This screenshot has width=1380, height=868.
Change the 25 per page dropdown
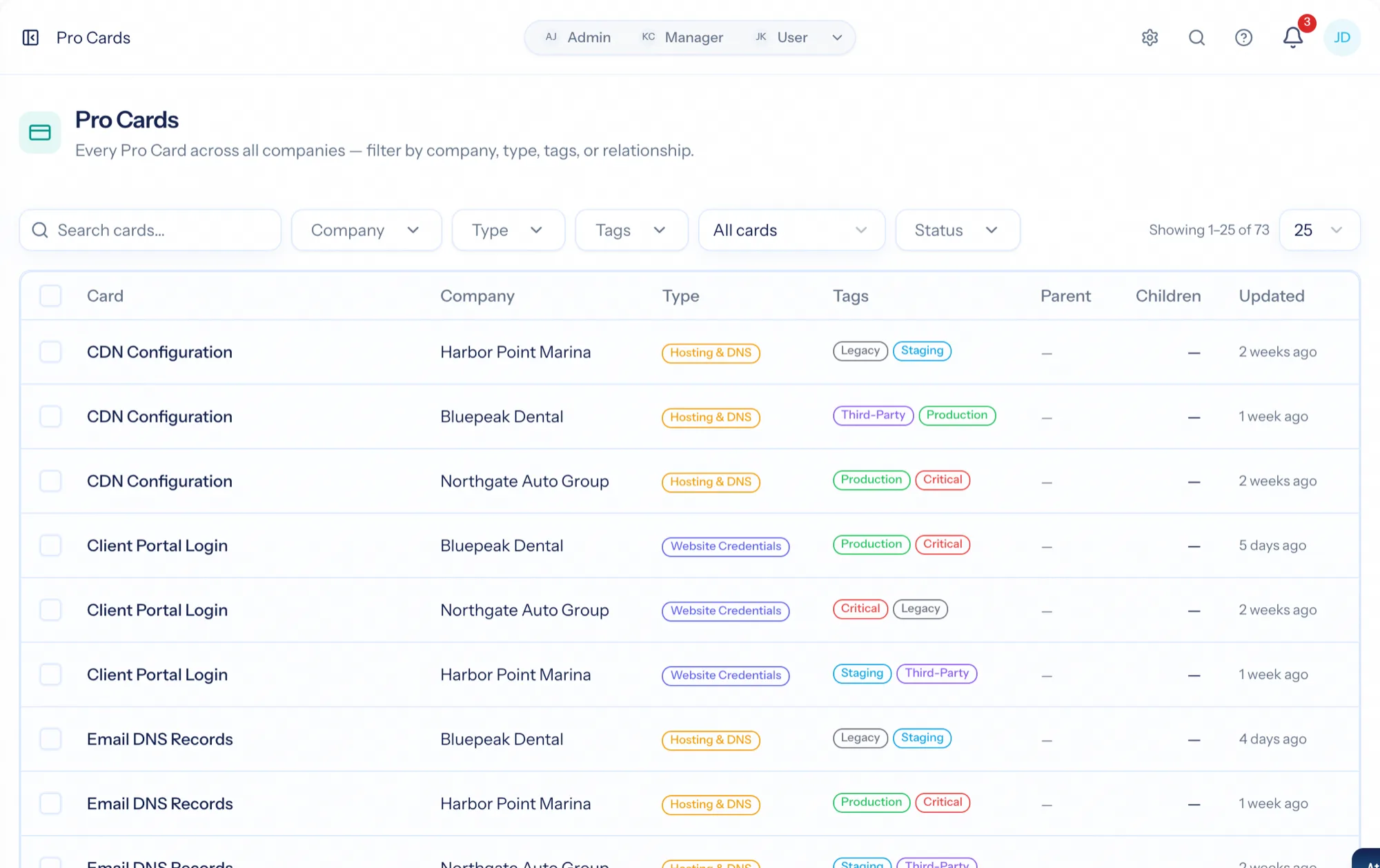[x=1319, y=230]
